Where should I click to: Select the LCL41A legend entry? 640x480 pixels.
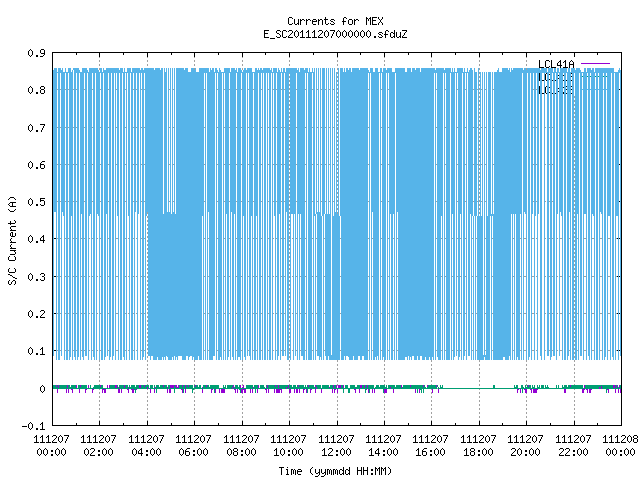coord(556,64)
